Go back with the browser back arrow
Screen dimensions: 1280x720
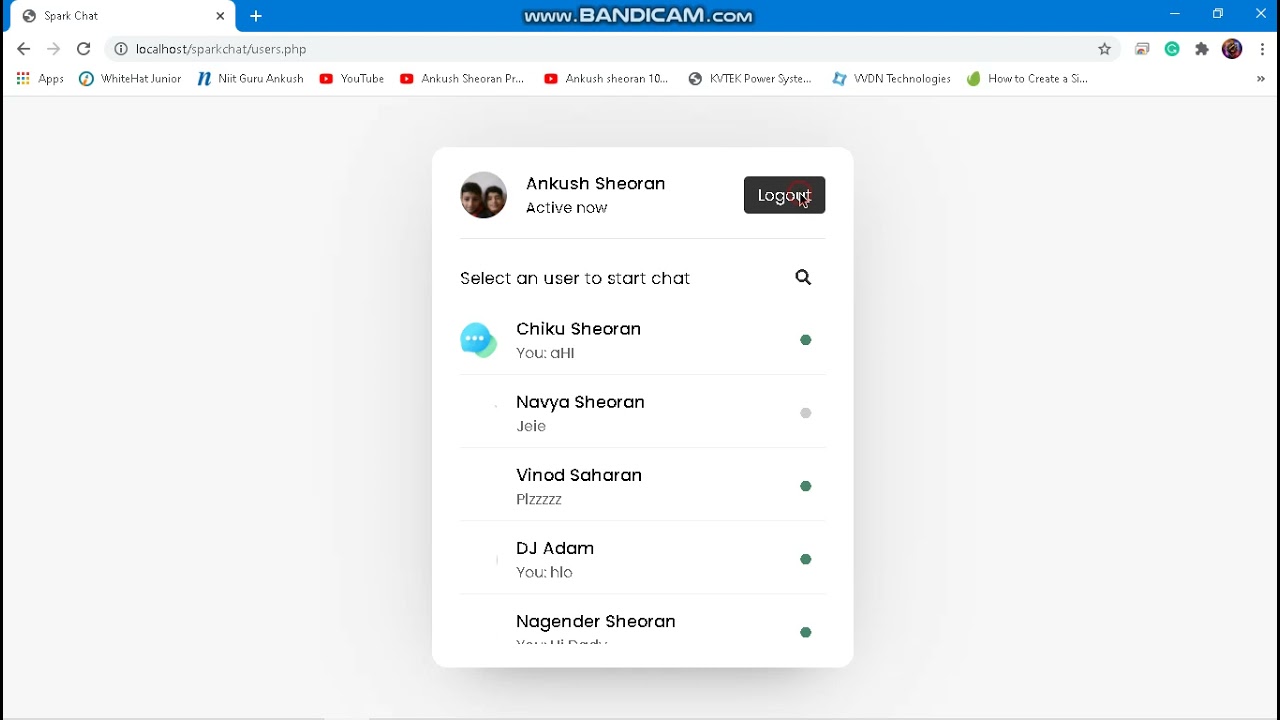[x=23, y=49]
